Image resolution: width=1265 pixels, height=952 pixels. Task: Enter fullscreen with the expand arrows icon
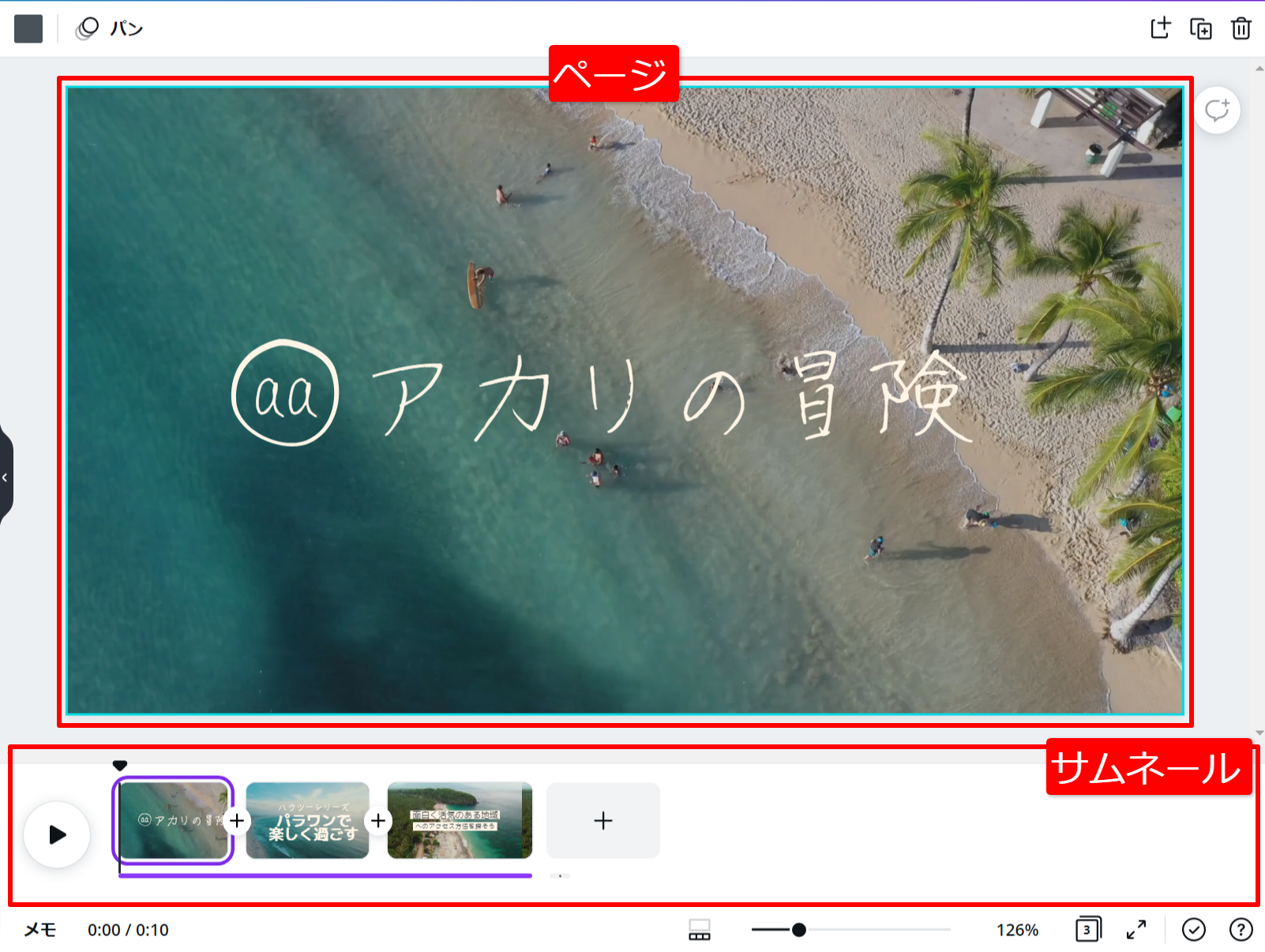[1137, 929]
